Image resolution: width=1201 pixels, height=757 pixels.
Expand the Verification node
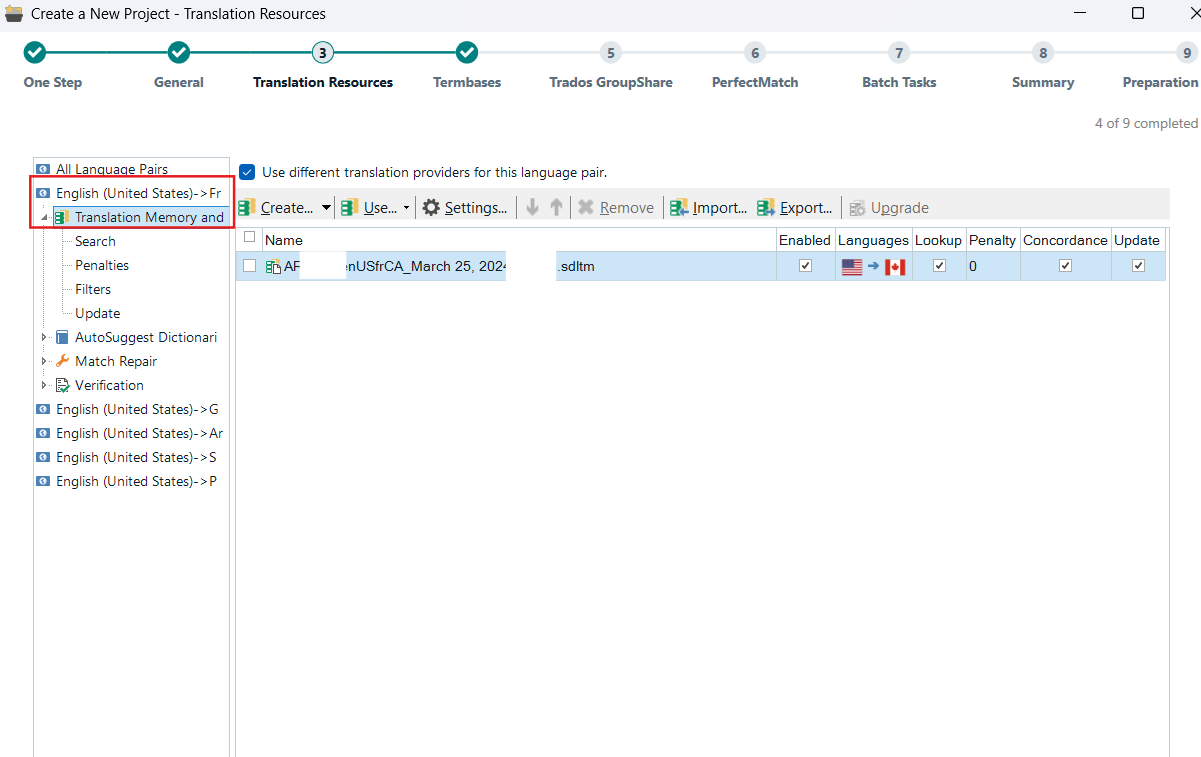point(44,385)
